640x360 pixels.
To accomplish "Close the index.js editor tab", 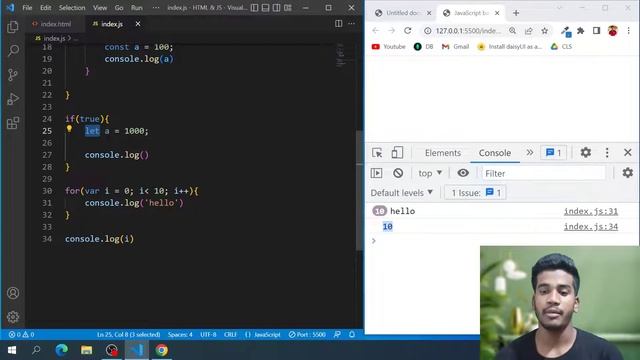I will click(x=138, y=24).
